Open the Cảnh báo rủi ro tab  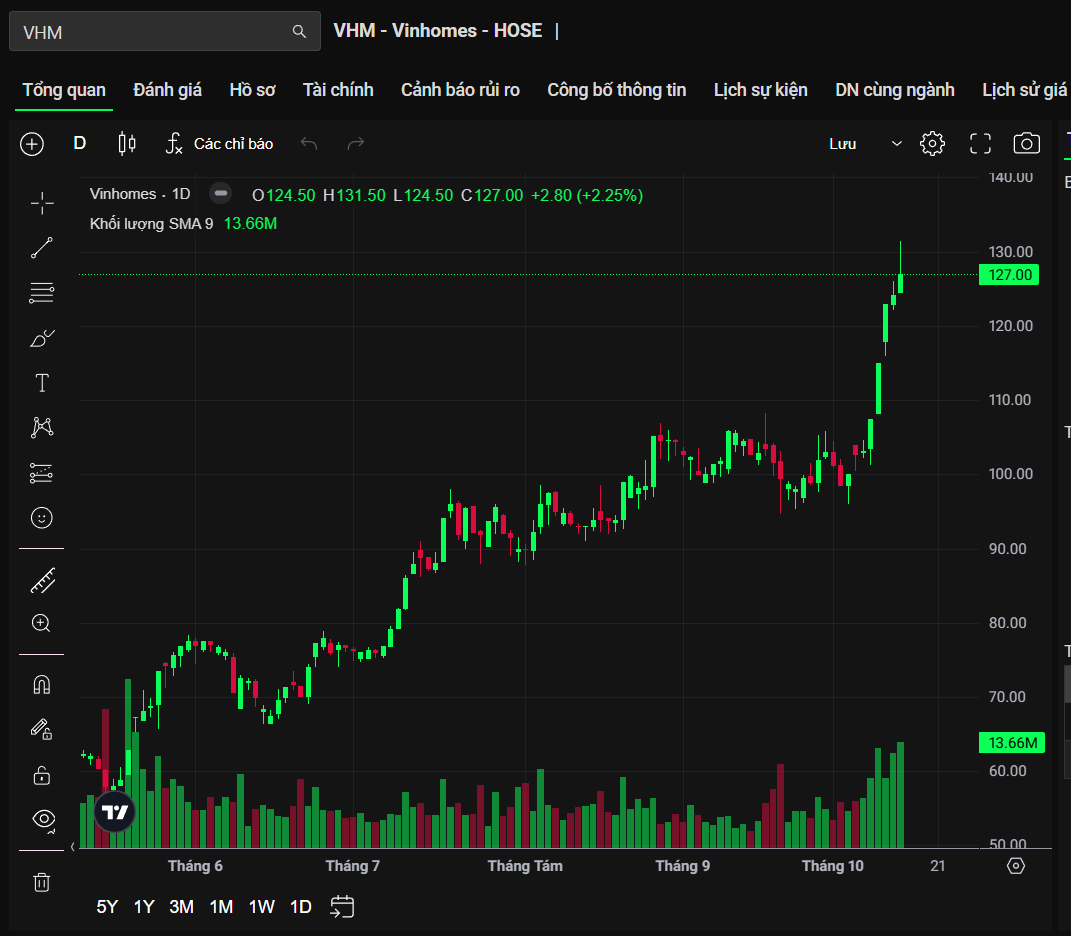pyautogui.click(x=460, y=90)
